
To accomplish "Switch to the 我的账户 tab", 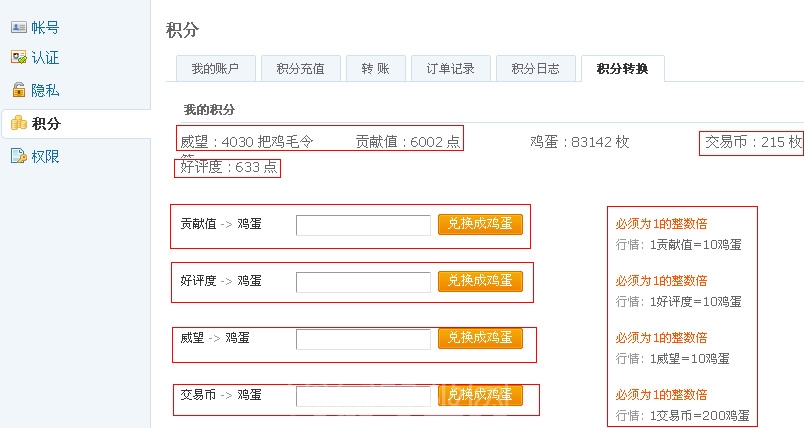I will tap(215, 69).
